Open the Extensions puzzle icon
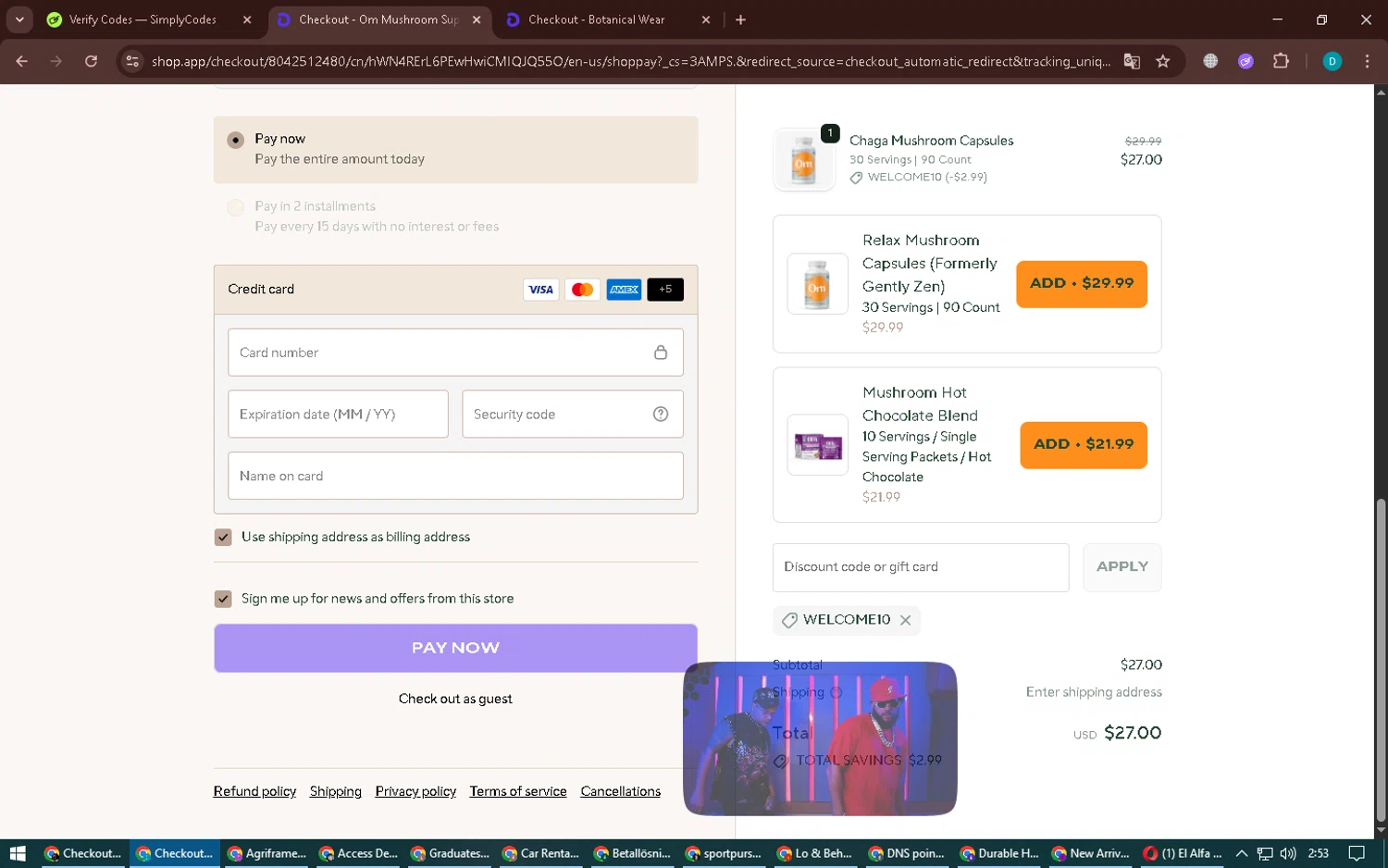This screenshot has width=1388, height=868. pos(1281,61)
